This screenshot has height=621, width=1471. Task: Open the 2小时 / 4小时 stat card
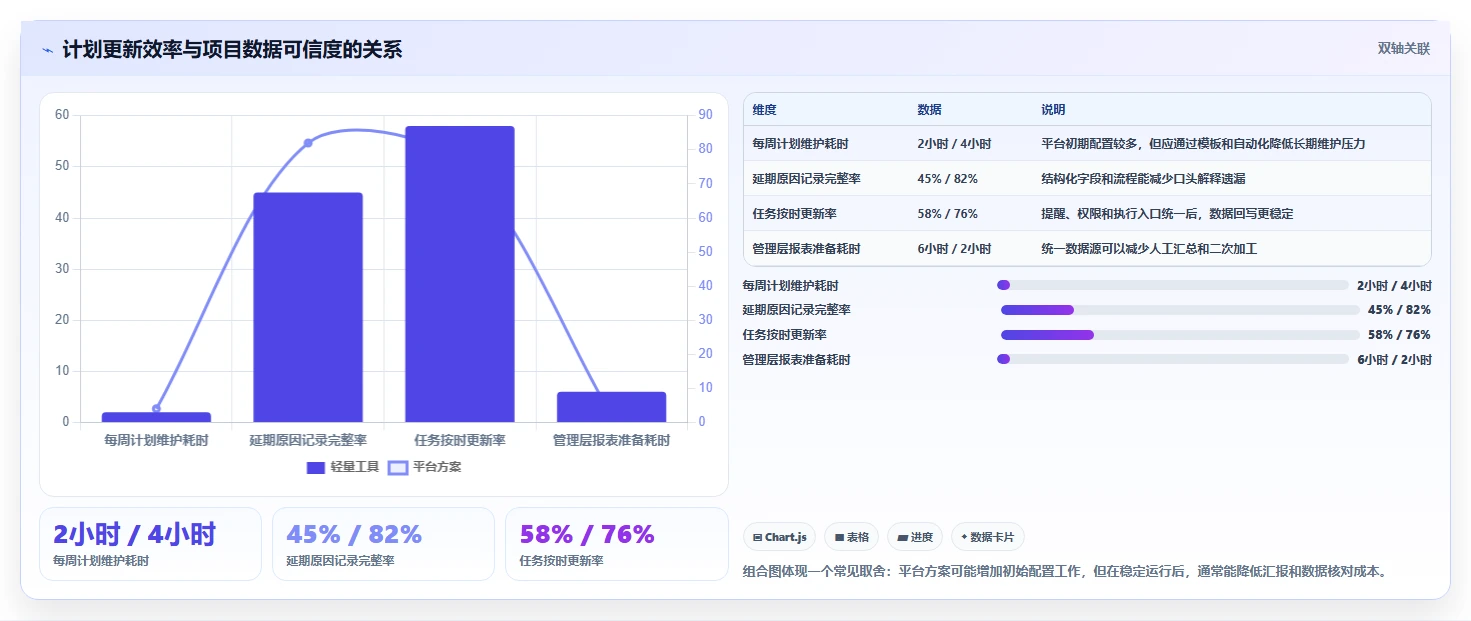point(150,544)
